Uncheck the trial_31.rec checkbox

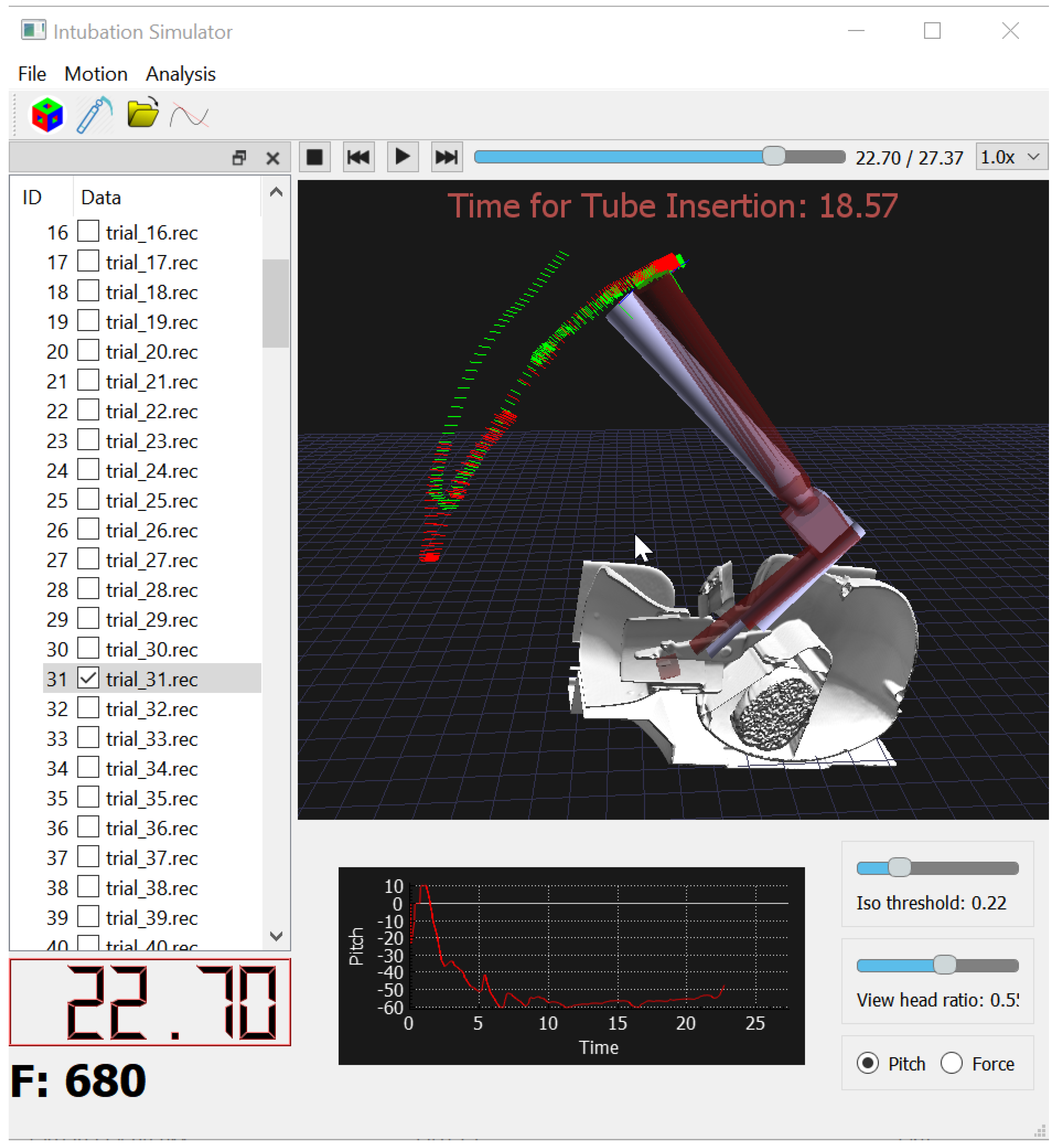pyautogui.click(x=88, y=678)
